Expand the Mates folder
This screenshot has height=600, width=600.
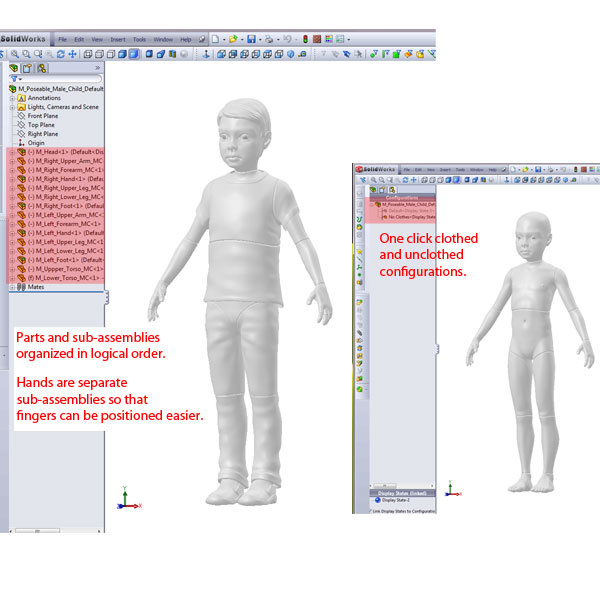click(x=12, y=287)
